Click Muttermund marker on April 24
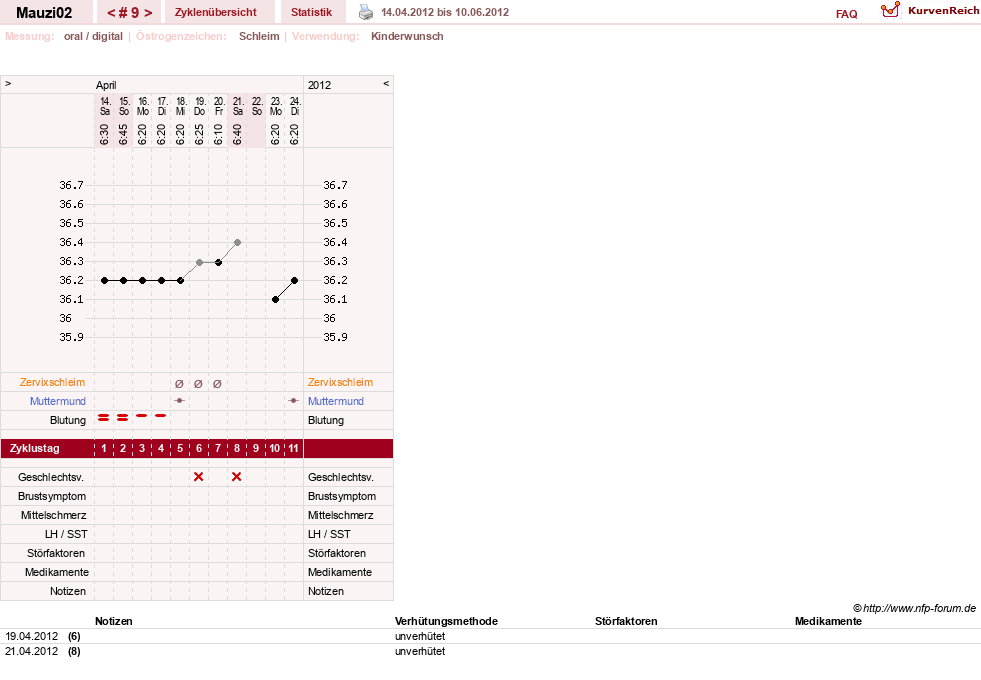 coord(293,400)
